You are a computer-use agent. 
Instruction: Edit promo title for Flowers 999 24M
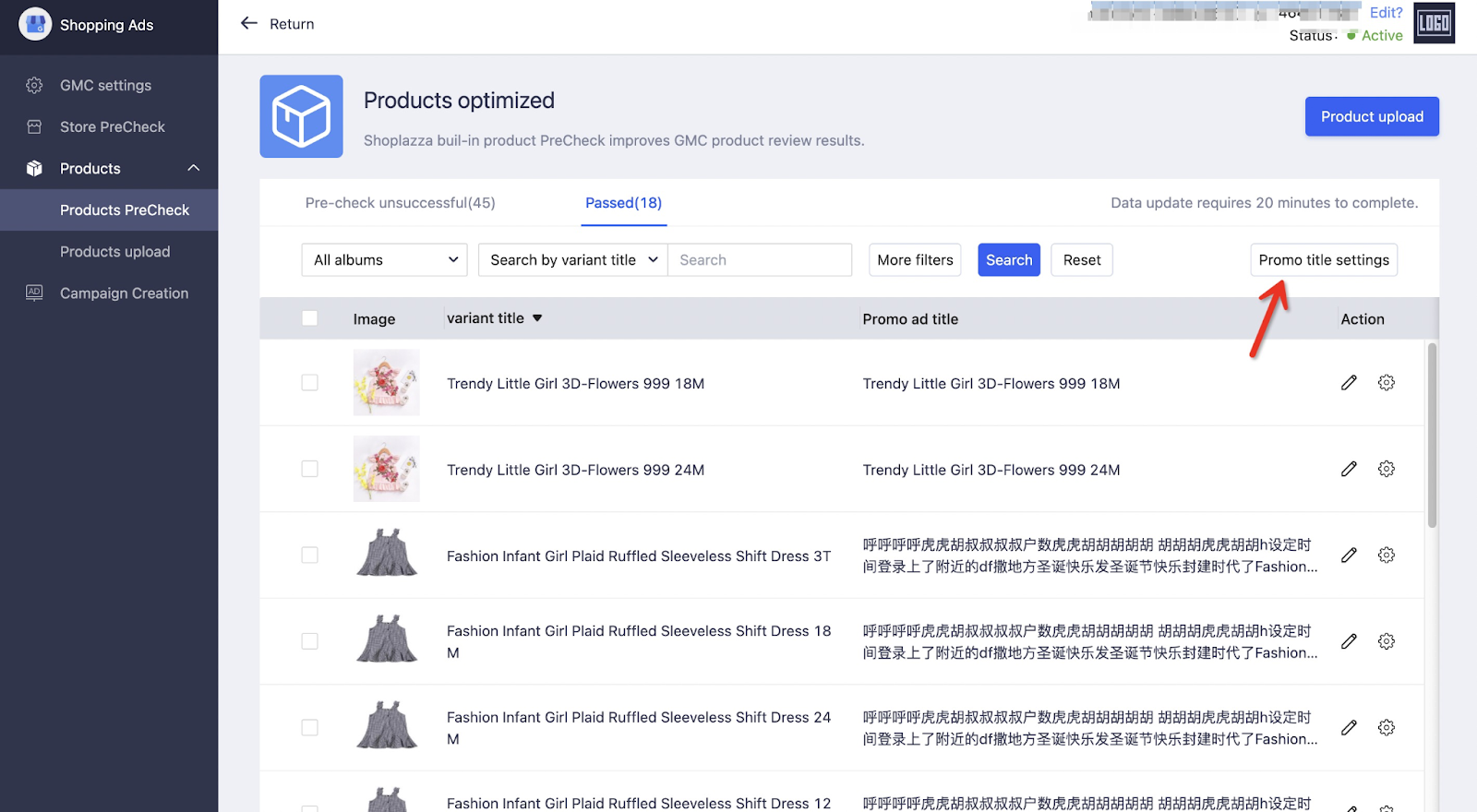(x=1349, y=469)
